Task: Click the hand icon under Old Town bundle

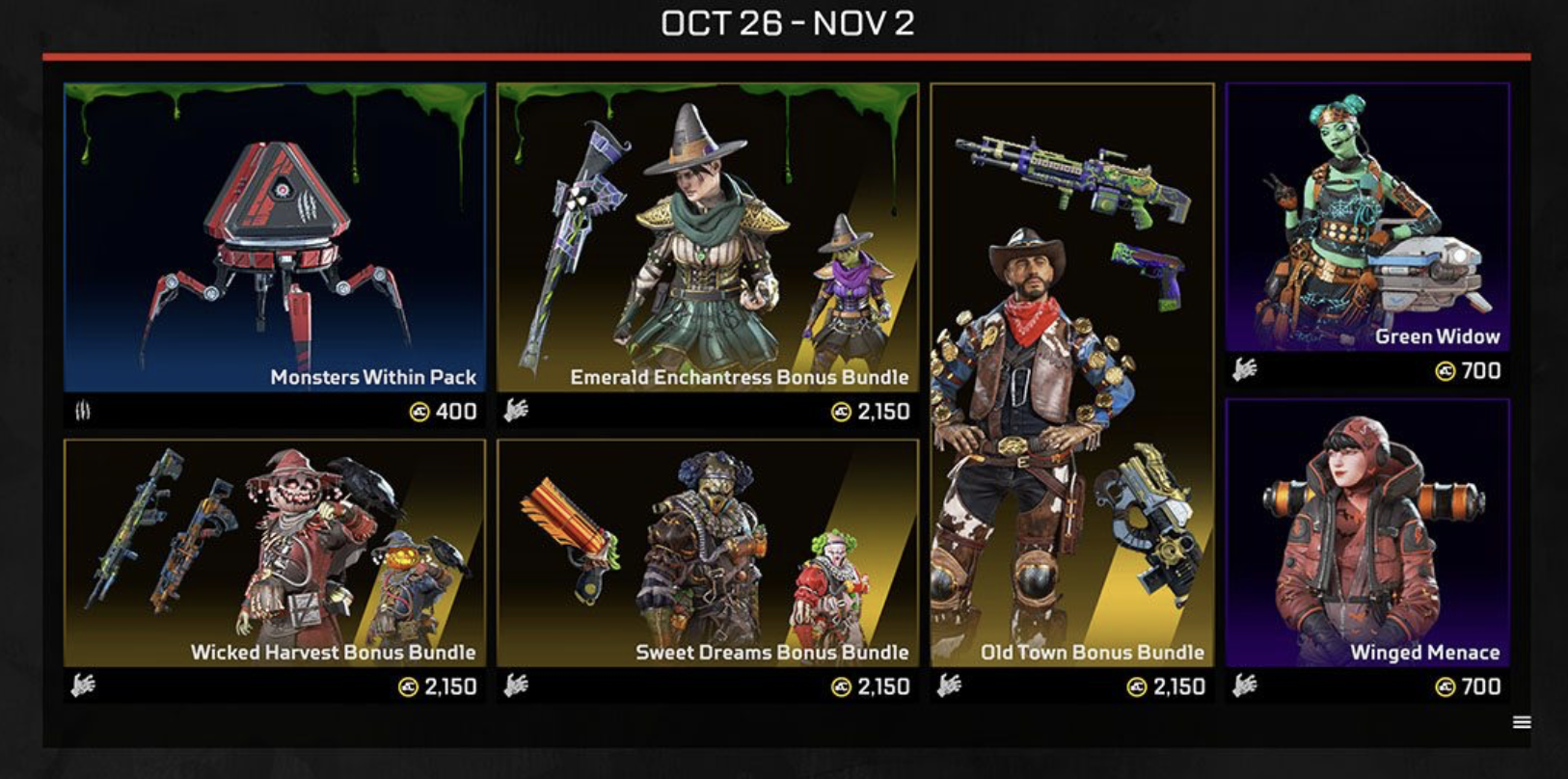Action: [950, 685]
